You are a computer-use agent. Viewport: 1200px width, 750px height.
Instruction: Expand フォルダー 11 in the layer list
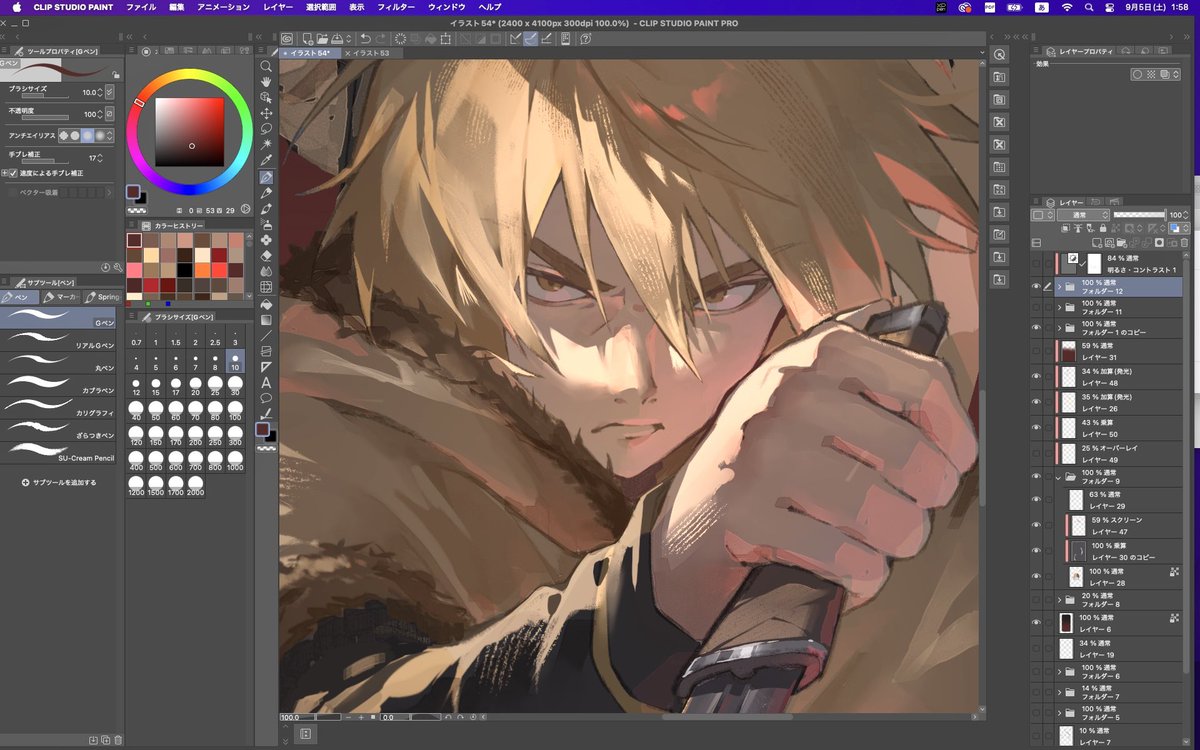click(1059, 307)
